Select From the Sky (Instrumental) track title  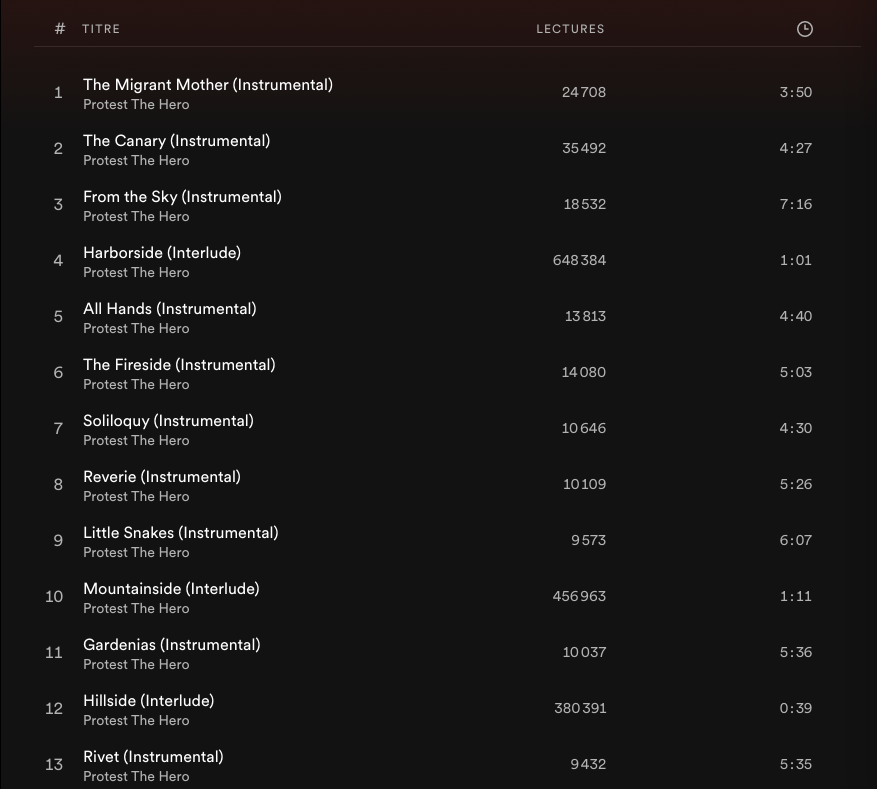(182, 197)
